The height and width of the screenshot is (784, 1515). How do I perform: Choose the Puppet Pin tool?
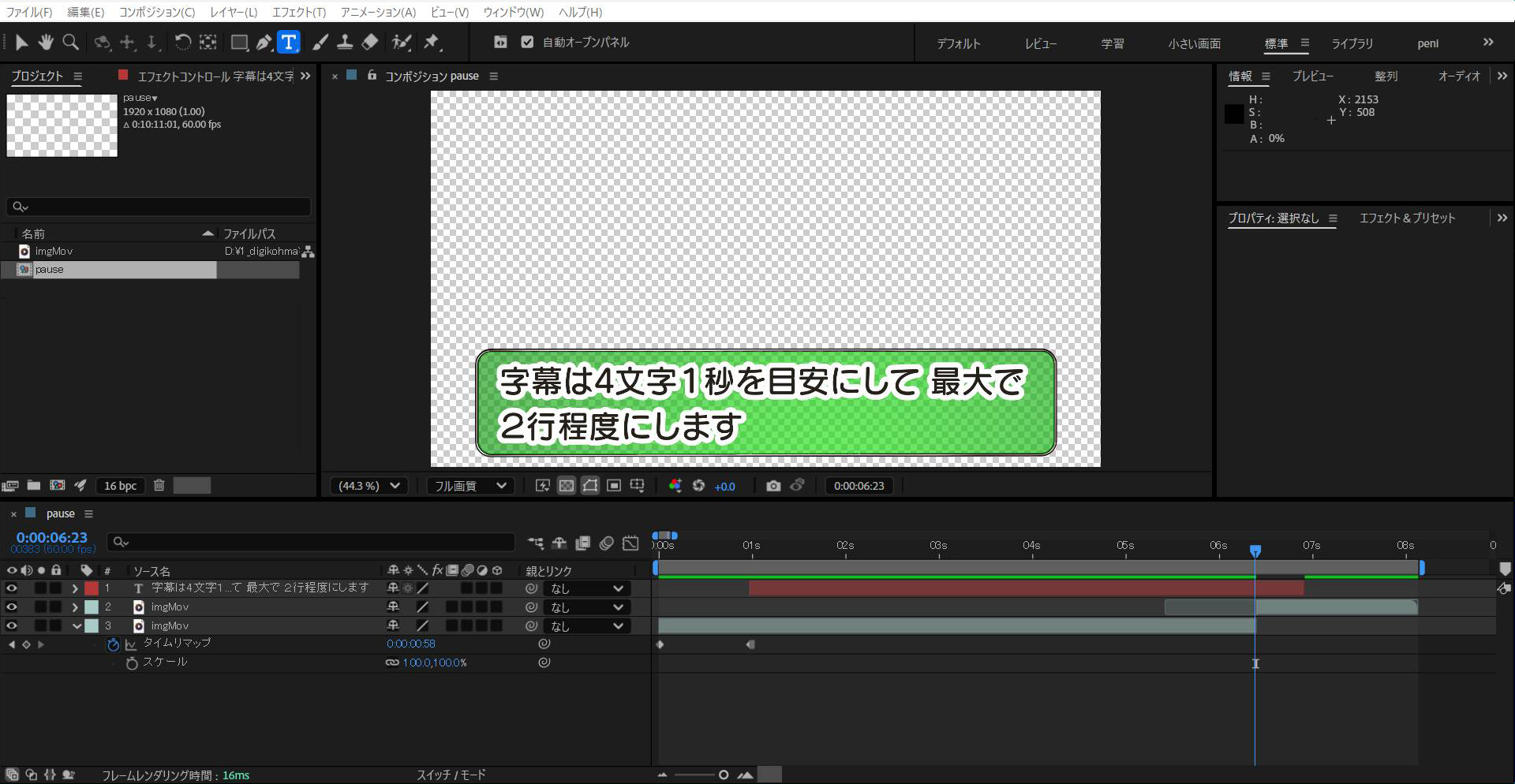tap(432, 43)
